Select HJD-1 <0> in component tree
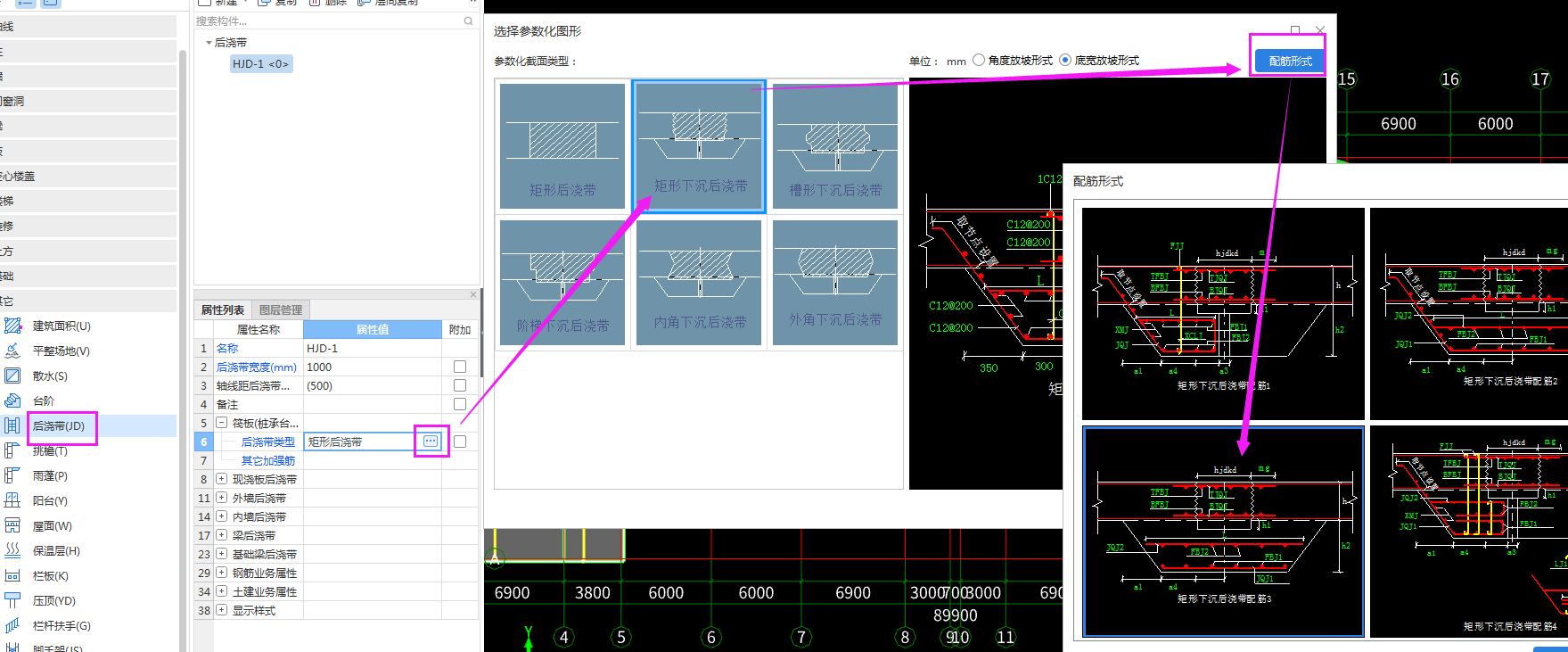 tap(260, 64)
